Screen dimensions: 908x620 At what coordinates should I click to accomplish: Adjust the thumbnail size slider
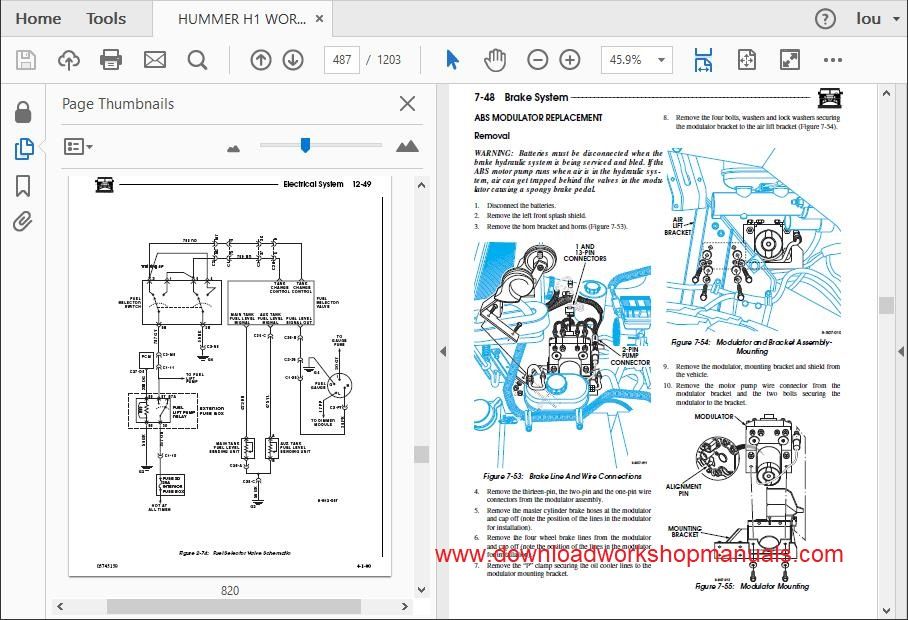305,145
